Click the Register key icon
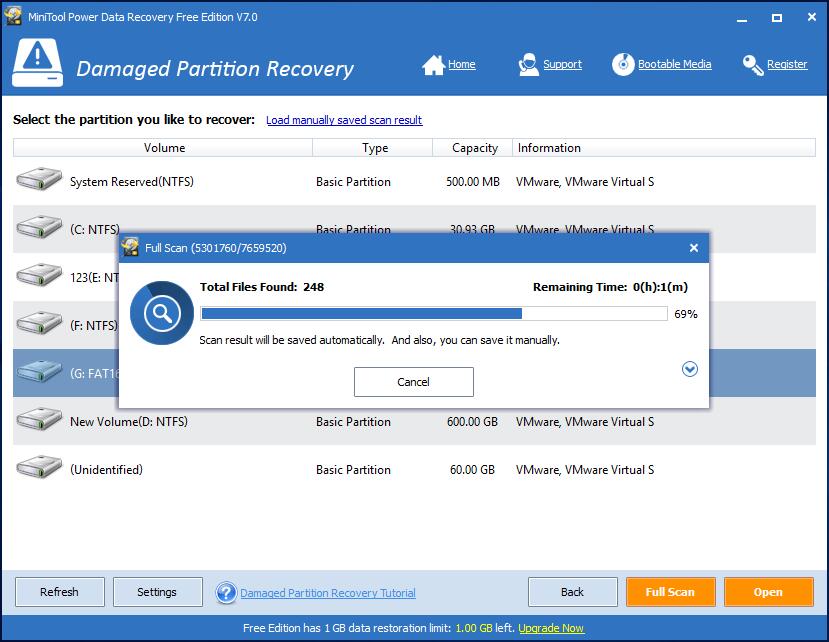This screenshot has height=642, width=829. (x=751, y=64)
